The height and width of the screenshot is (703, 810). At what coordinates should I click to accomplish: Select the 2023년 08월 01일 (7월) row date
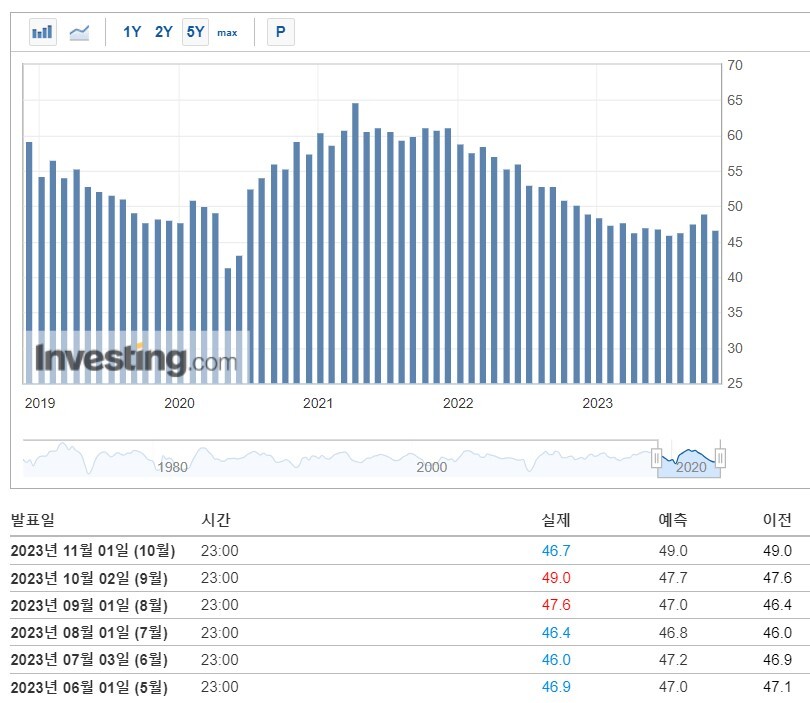pyautogui.click(x=89, y=633)
